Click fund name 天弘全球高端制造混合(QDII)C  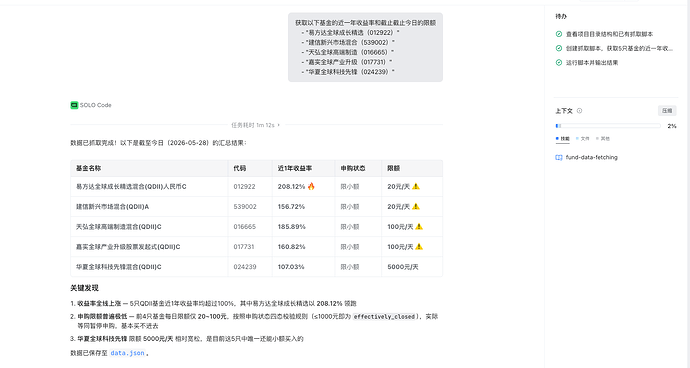pyautogui.click(x=119, y=227)
